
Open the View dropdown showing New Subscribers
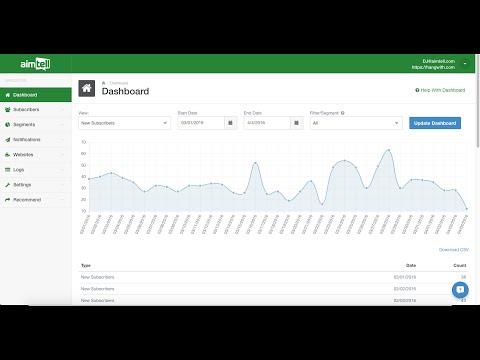point(124,123)
